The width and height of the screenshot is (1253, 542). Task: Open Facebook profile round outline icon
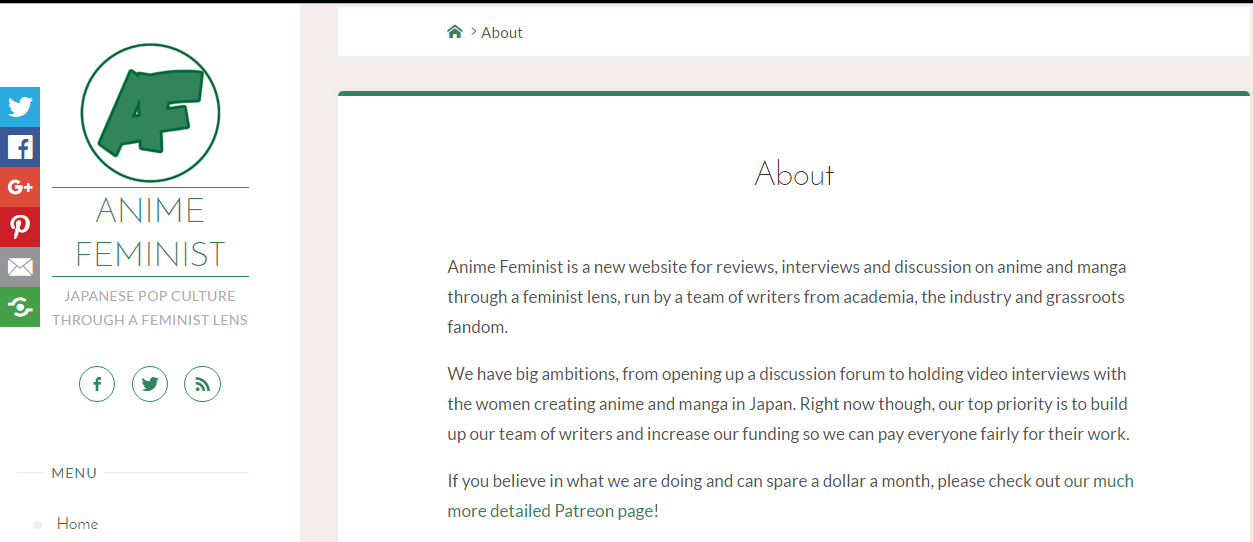point(97,384)
